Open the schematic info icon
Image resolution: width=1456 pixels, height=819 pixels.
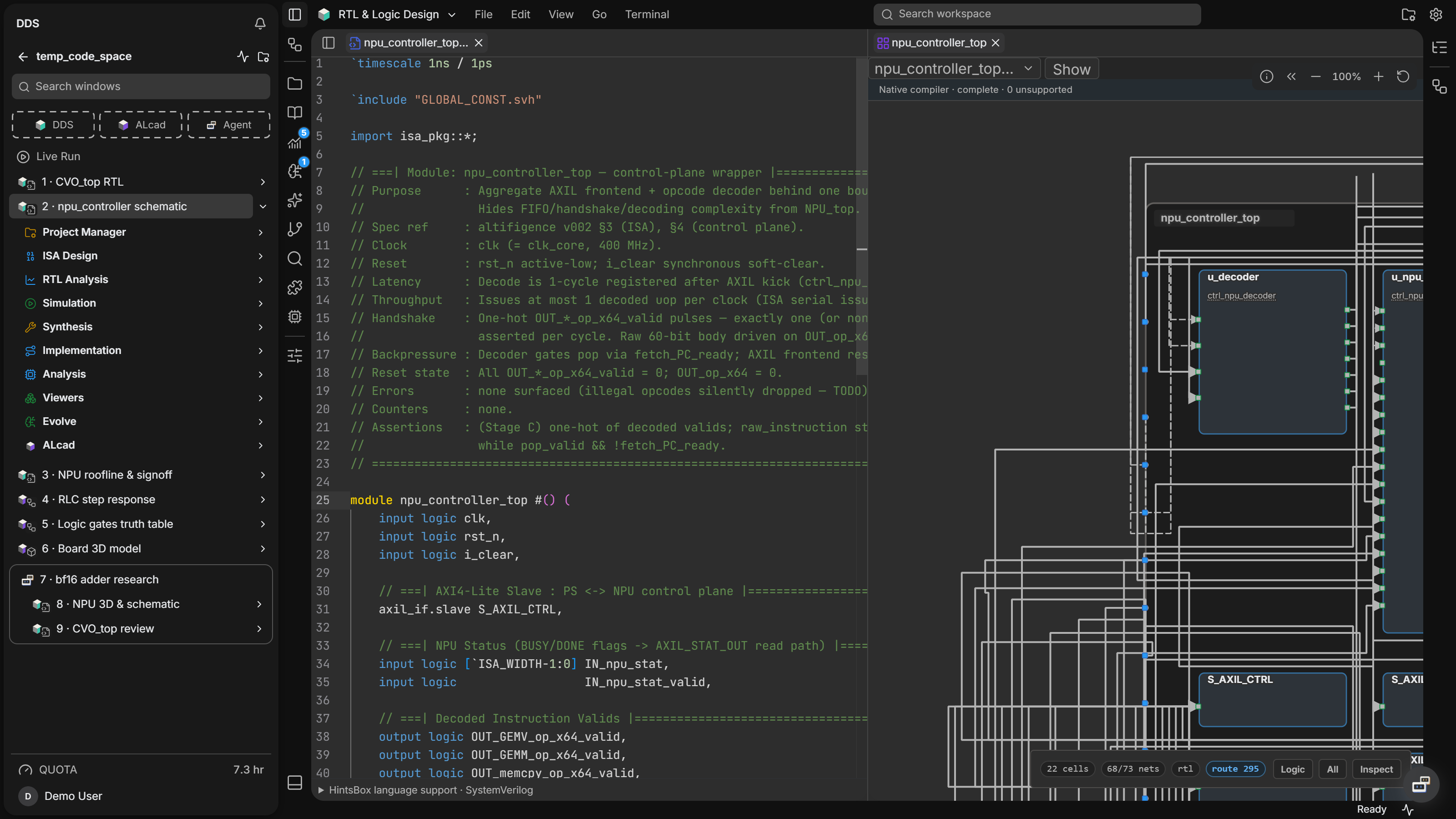point(1267,76)
